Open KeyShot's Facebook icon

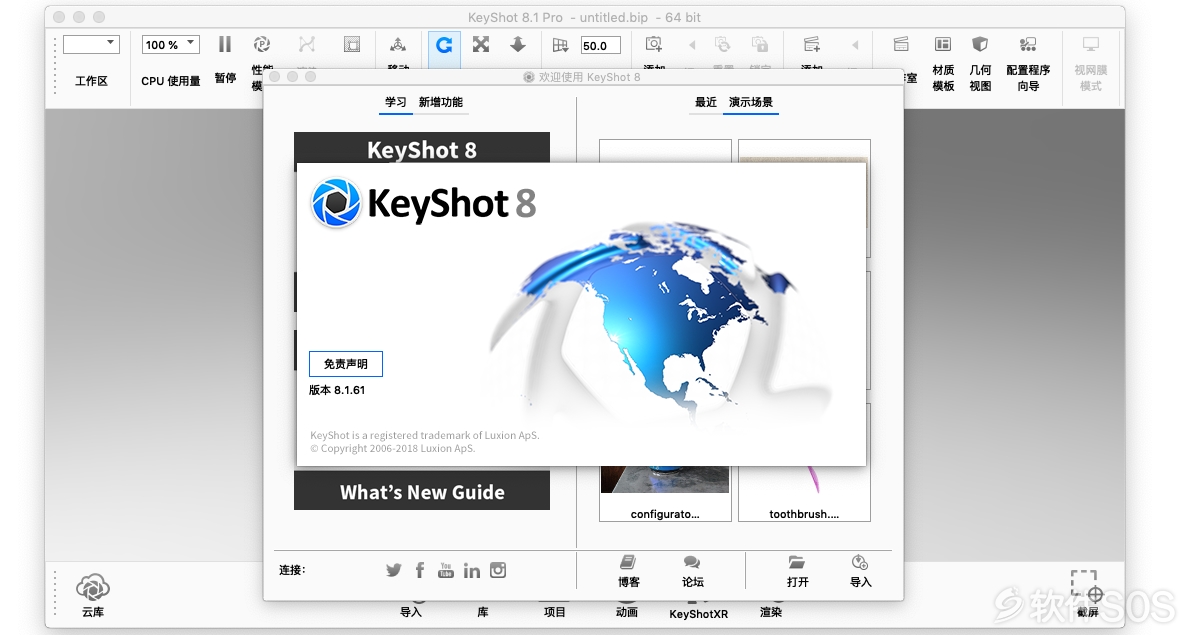pyautogui.click(x=420, y=570)
